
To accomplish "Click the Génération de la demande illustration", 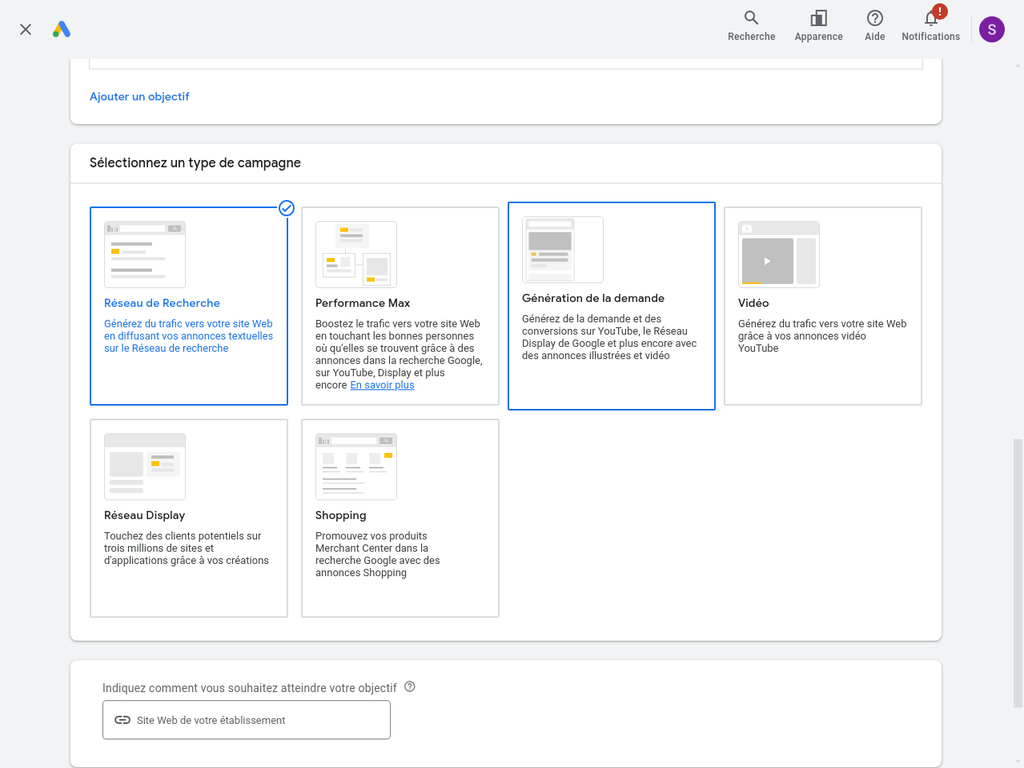I will click(563, 249).
